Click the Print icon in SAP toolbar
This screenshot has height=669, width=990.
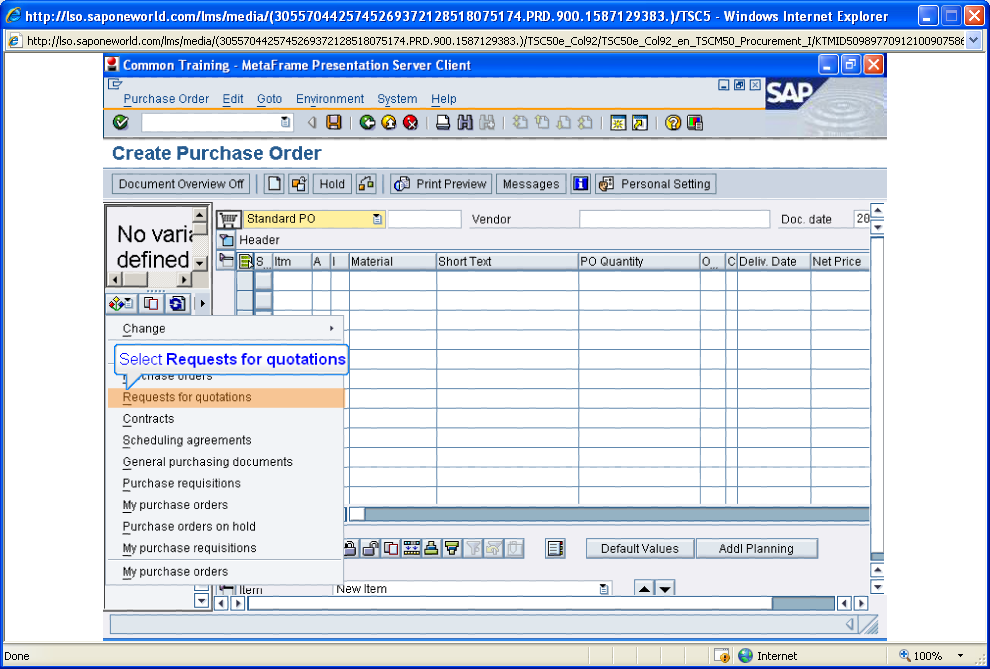click(x=443, y=122)
